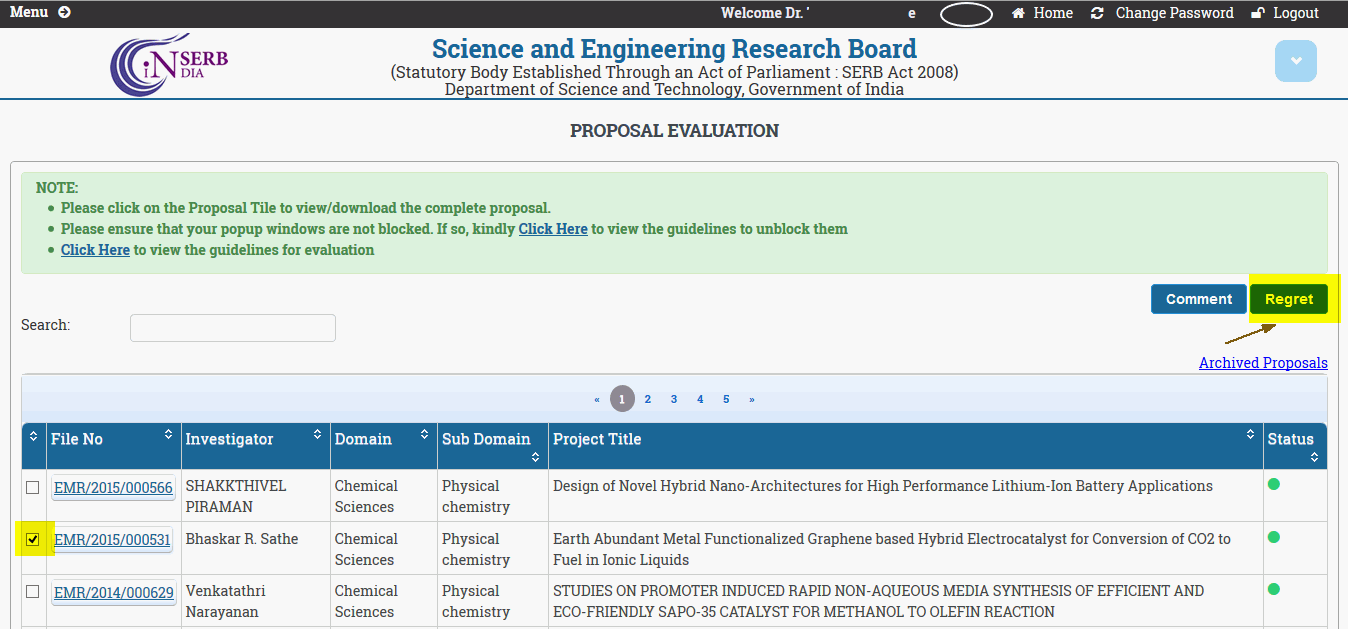Click the Logout unlock icon
Screen dimensions: 1348x629
[1258, 13]
